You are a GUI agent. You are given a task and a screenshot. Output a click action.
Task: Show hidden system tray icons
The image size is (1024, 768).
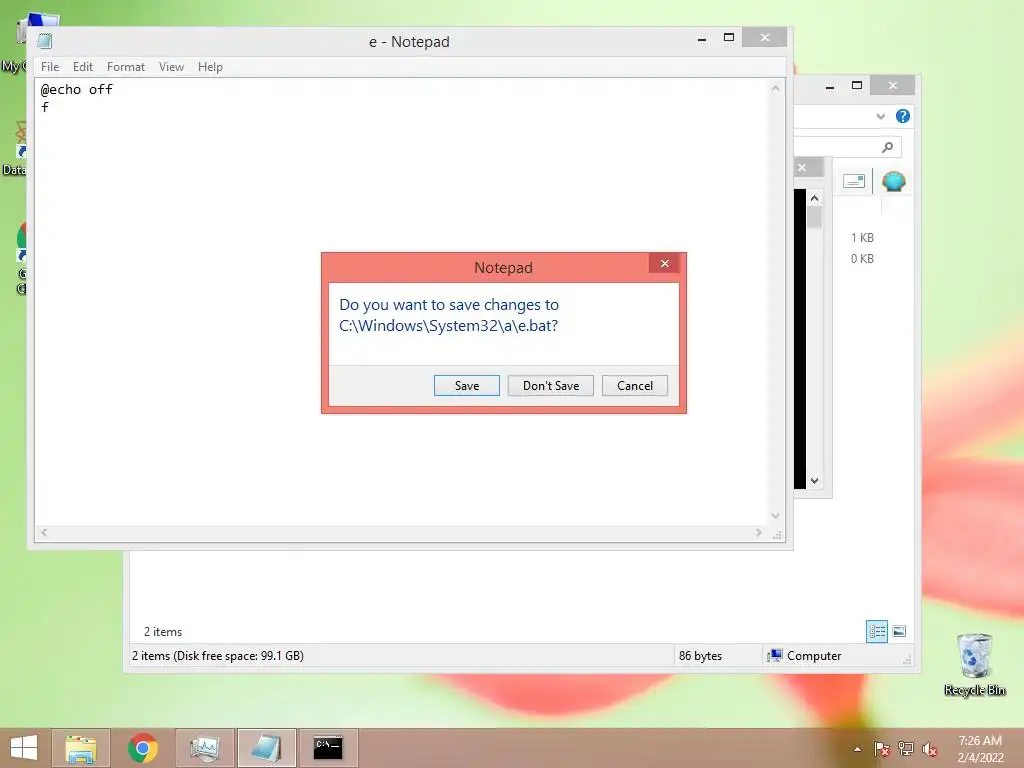pyautogui.click(x=857, y=749)
